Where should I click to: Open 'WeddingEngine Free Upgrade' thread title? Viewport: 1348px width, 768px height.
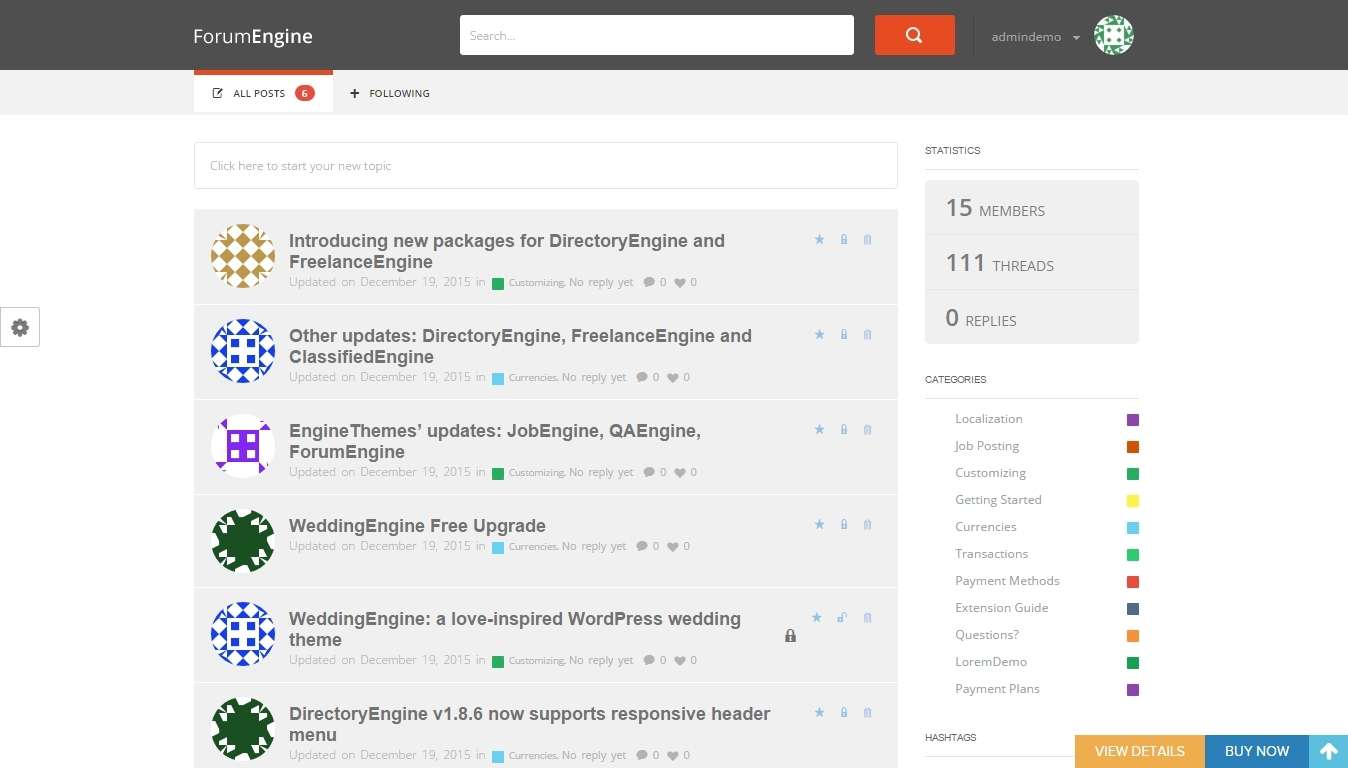[417, 526]
